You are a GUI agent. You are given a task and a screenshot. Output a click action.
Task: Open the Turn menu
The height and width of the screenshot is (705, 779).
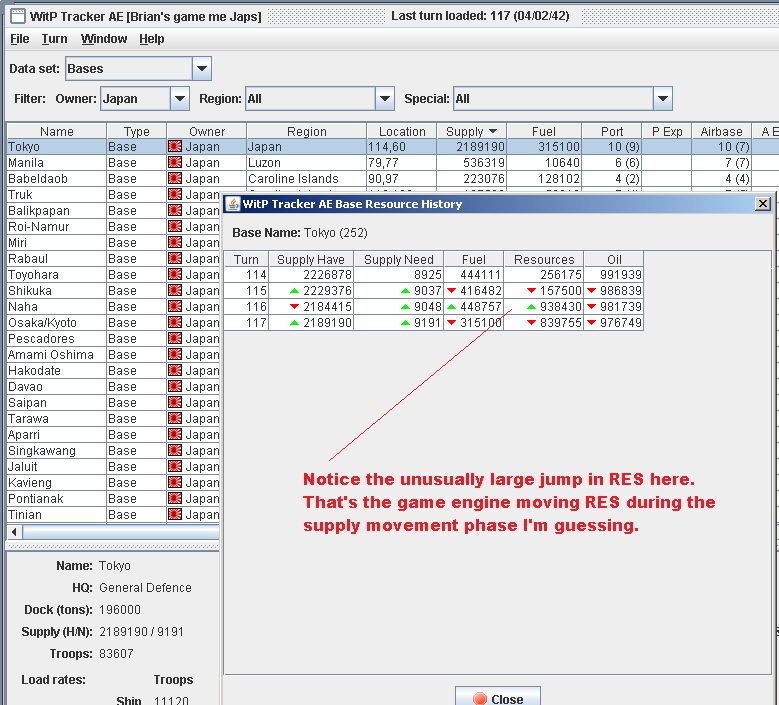tap(54, 39)
